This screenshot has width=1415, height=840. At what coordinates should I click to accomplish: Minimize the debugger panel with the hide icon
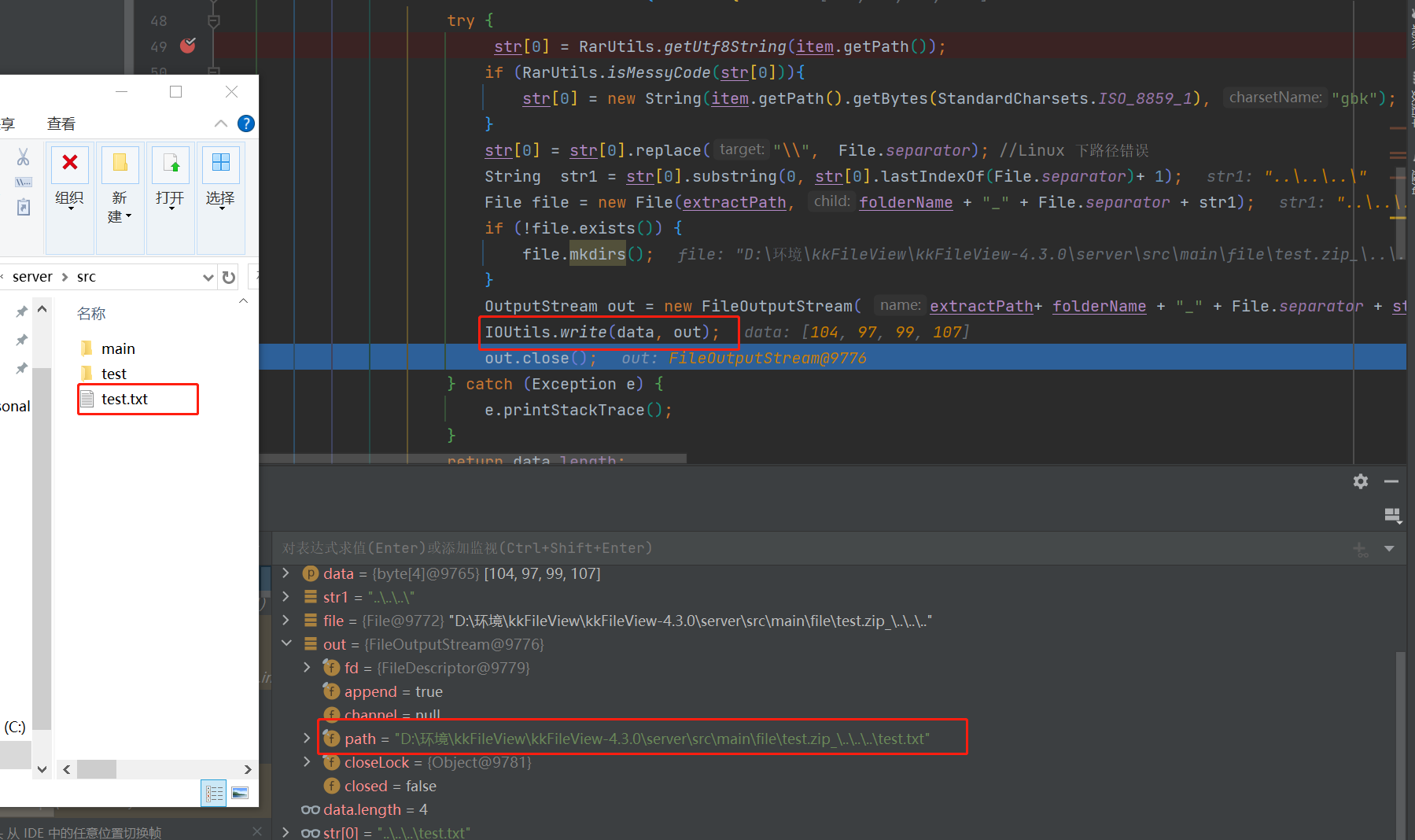point(1391,481)
